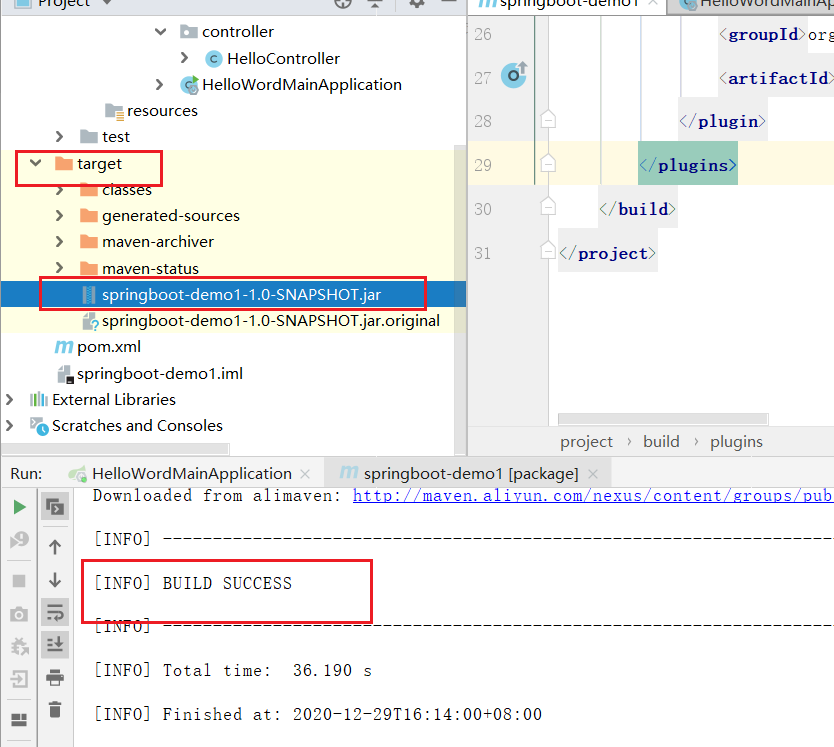The image size is (834, 747).
Task: Open the maven.aliyun.com link in console
Action: [593, 496]
